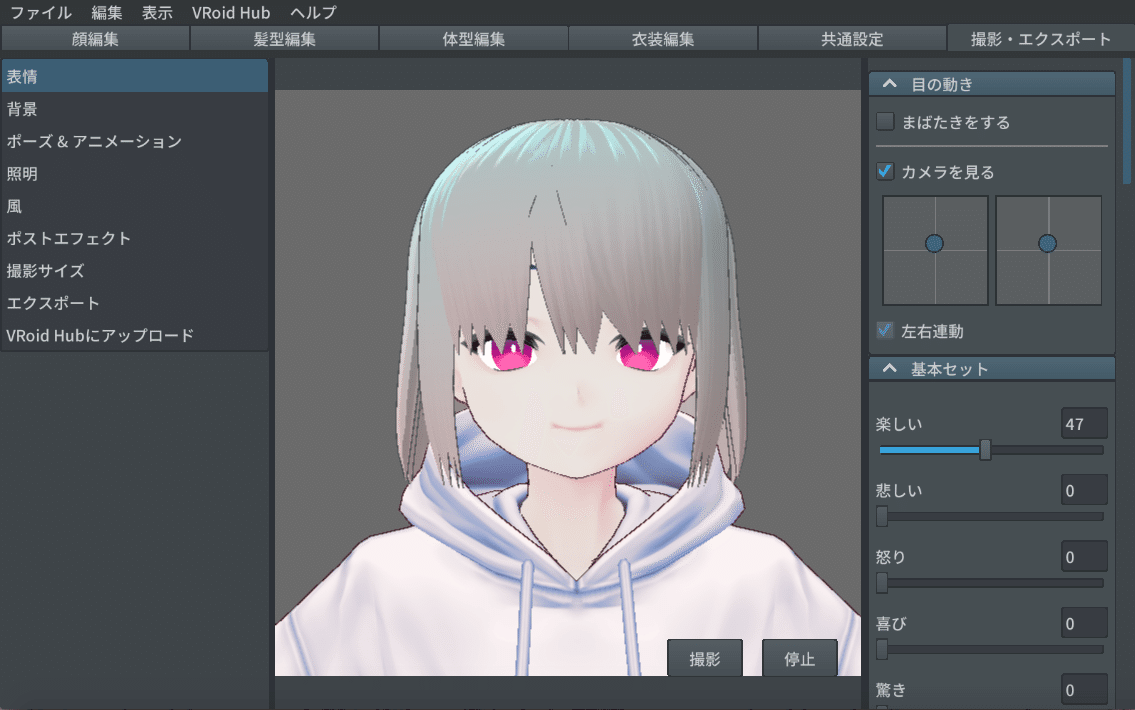The width and height of the screenshot is (1135, 710).
Task: Open VRoid Hubにアップロード
Action: point(135,335)
